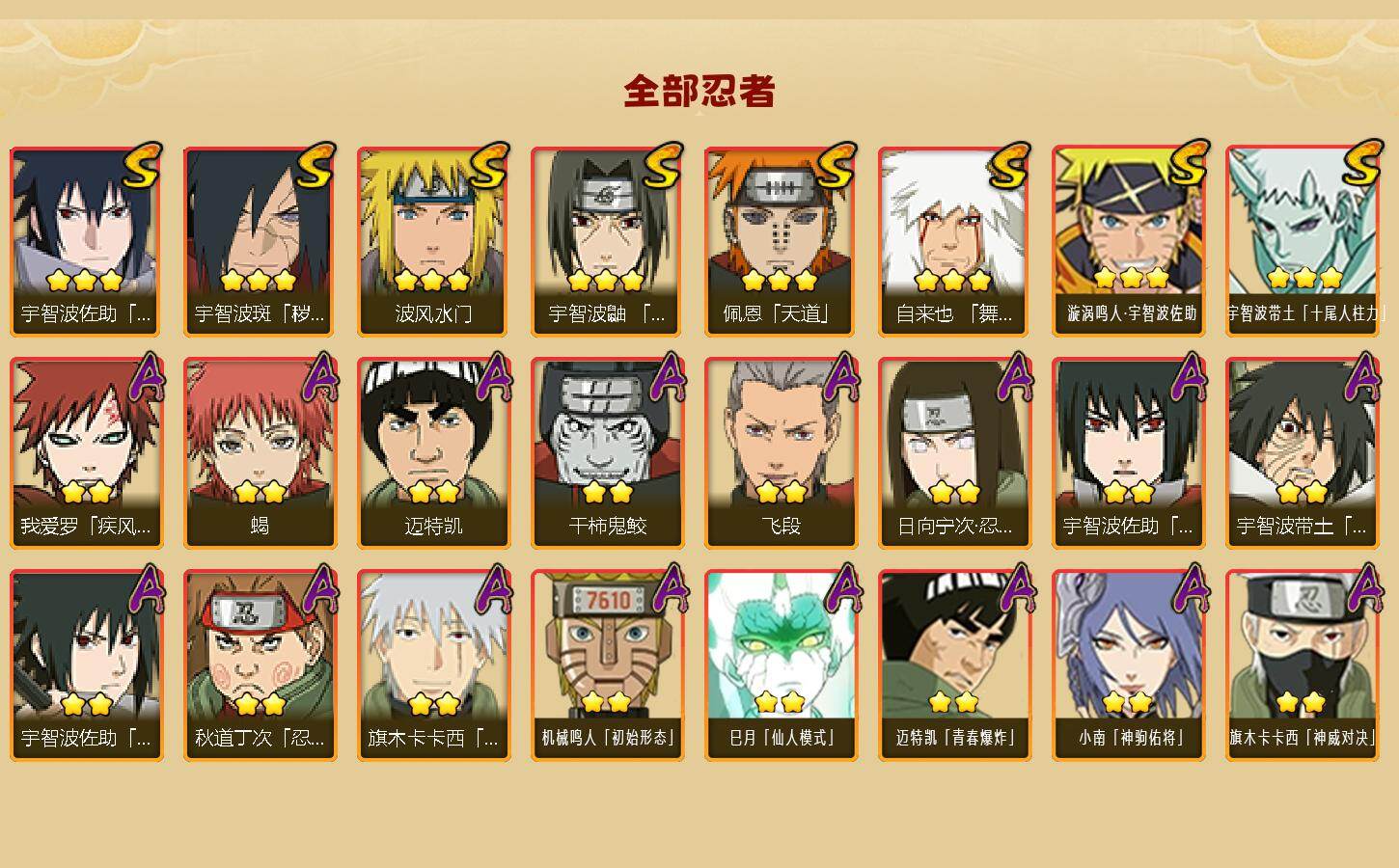Select the 漩涡鸣人·宇智波佐助 S-rank card
1399x868 pixels.
(x=1128, y=241)
